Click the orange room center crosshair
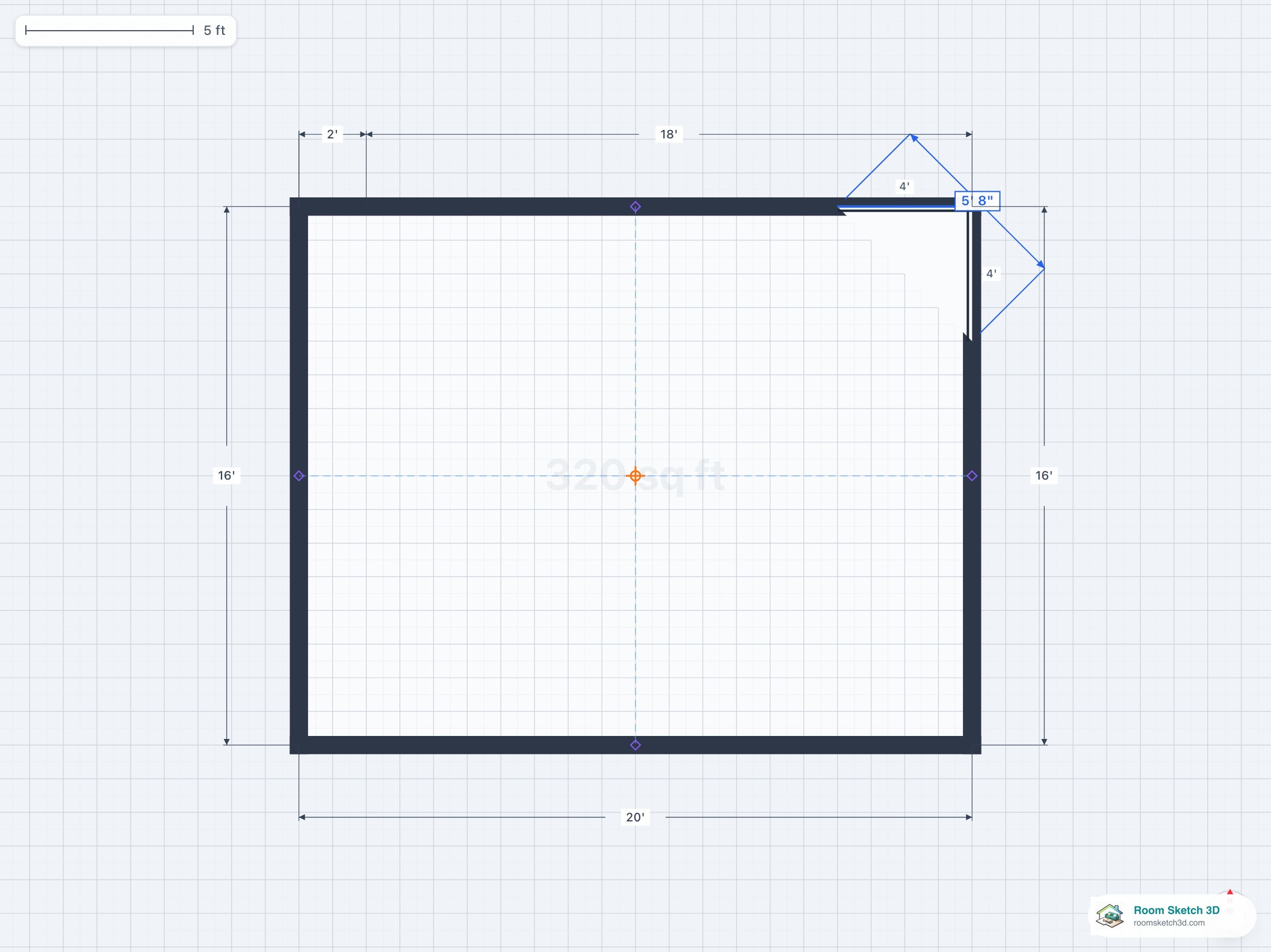The image size is (1271, 952). tap(635, 476)
